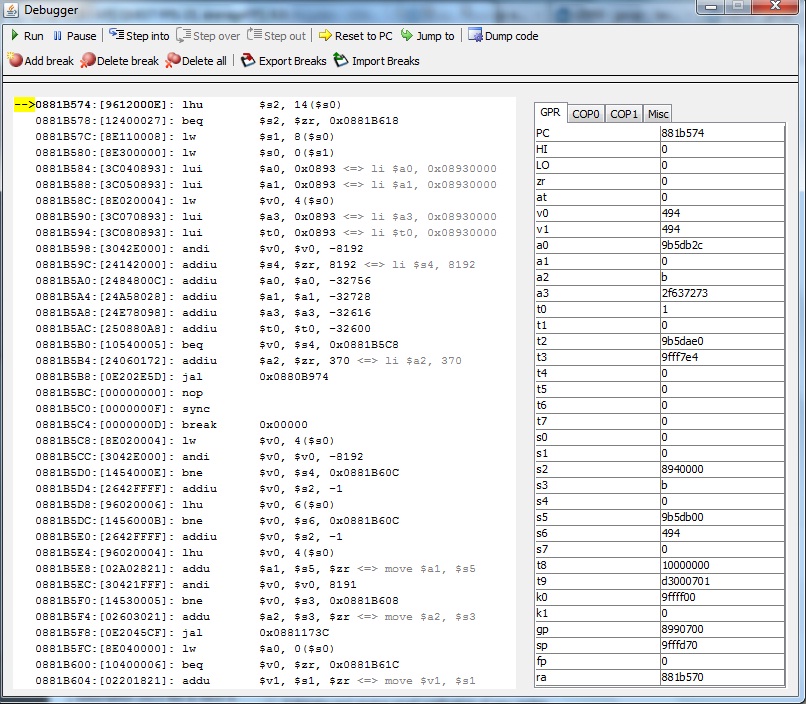Click the Delete break button
Image resolution: width=806 pixels, height=704 pixels.
tap(119, 61)
